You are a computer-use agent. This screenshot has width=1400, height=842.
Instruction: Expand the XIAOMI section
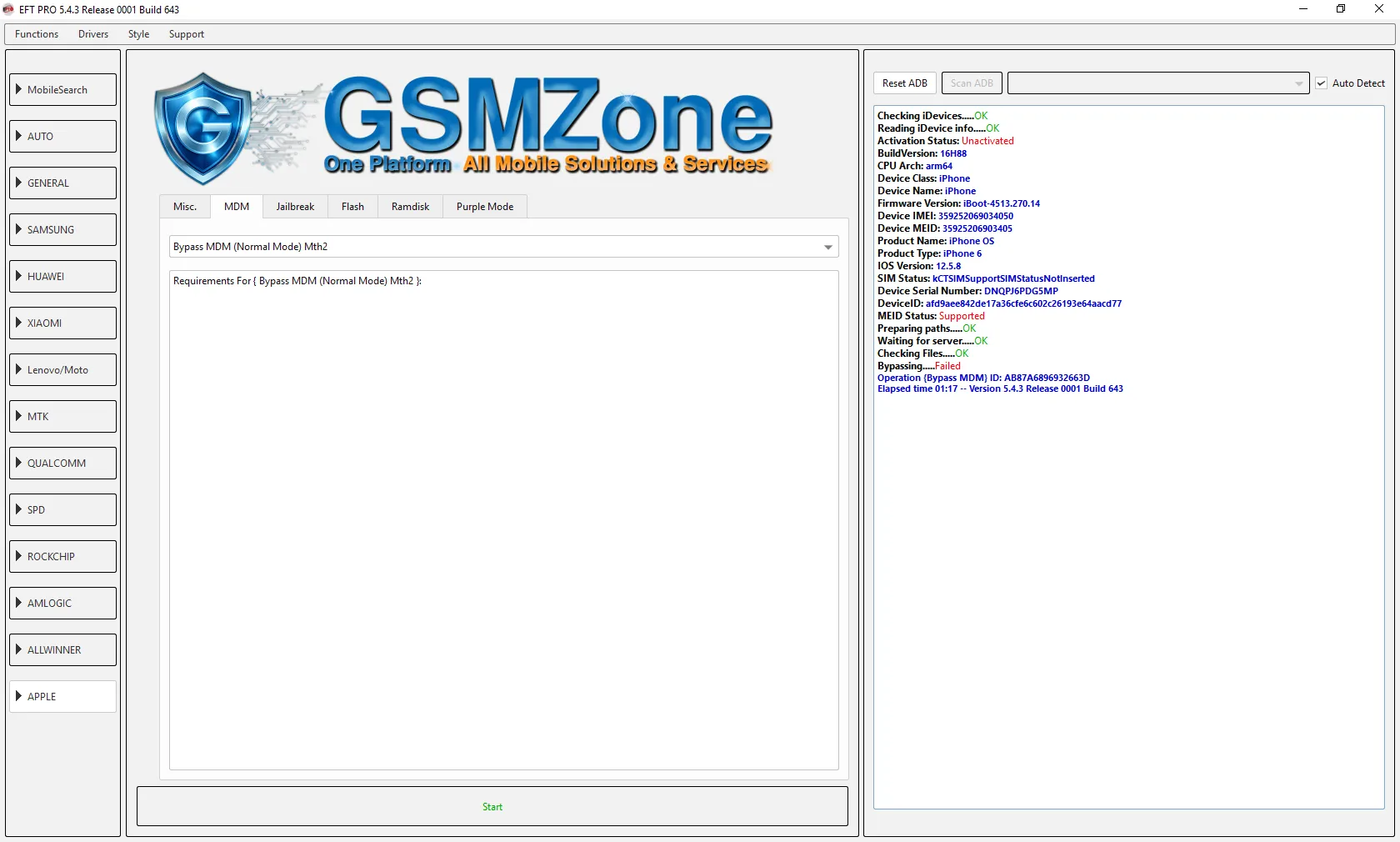(63, 323)
